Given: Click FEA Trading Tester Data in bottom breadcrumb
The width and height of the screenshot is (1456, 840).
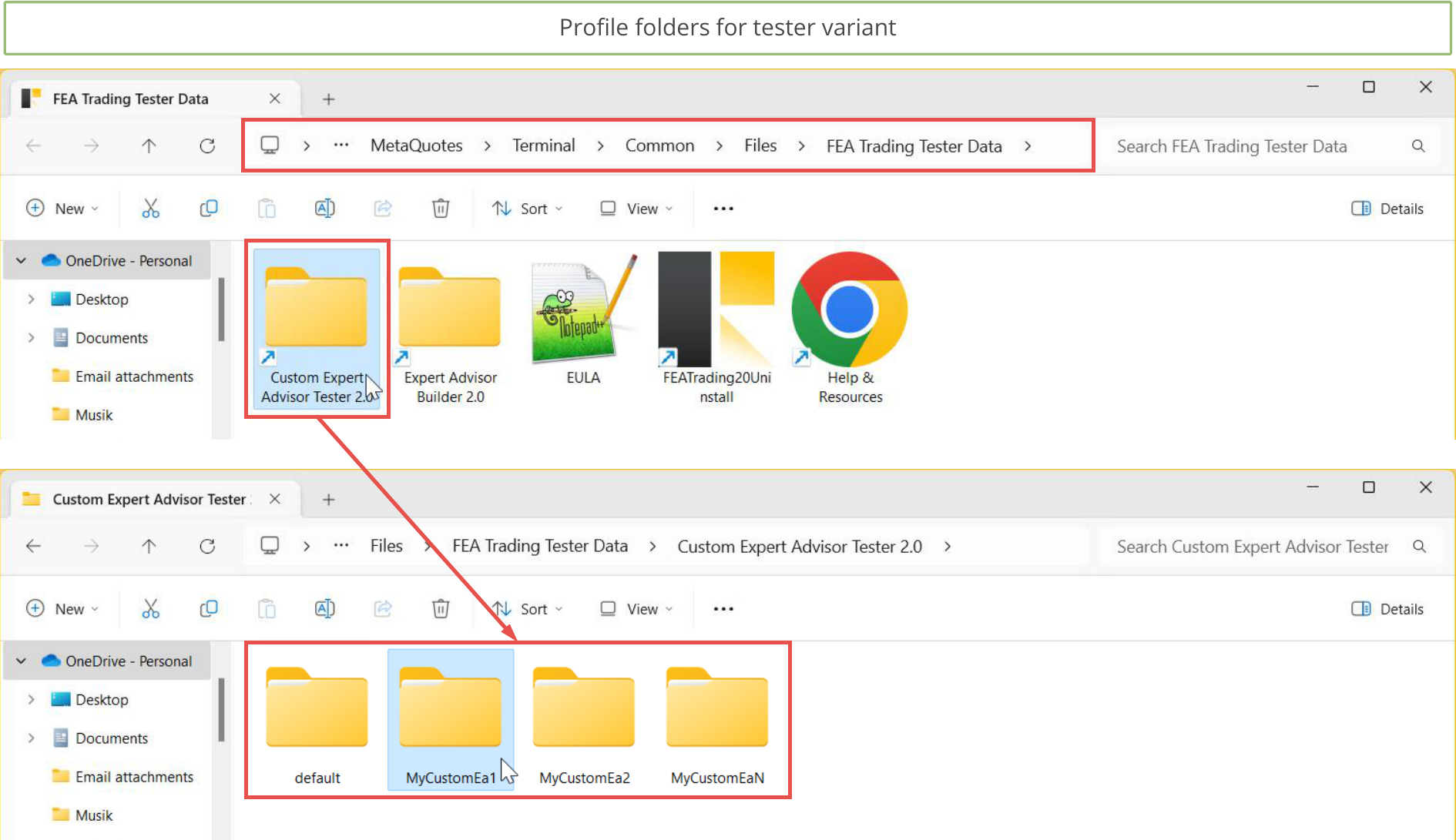Looking at the screenshot, I should 540,546.
